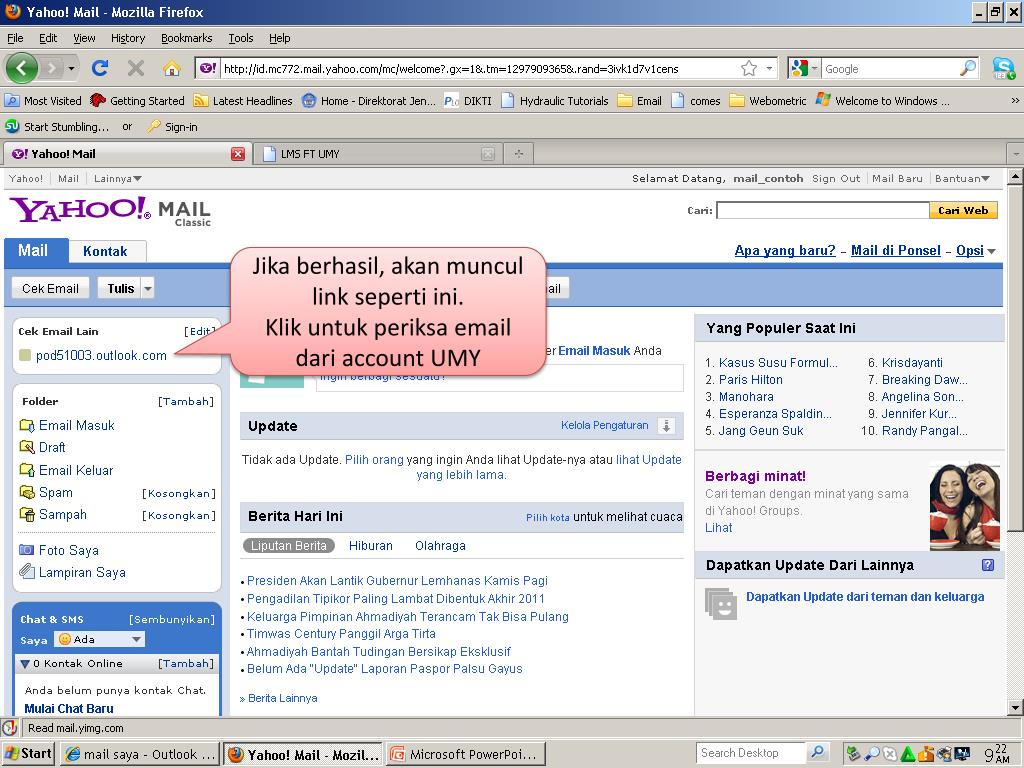
Task: Switch to the LMS FT UMY tab
Action: [377, 154]
